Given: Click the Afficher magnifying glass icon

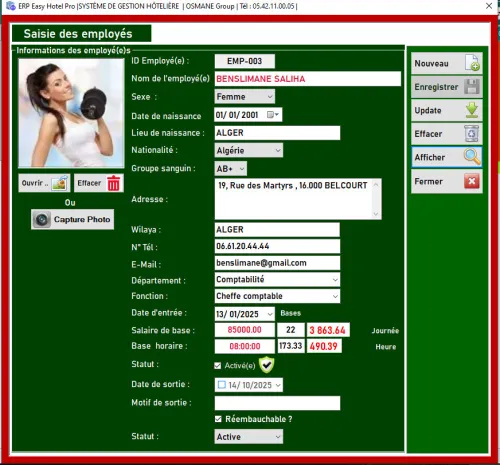Looking at the screenshot, I should [x=472, y=157].
